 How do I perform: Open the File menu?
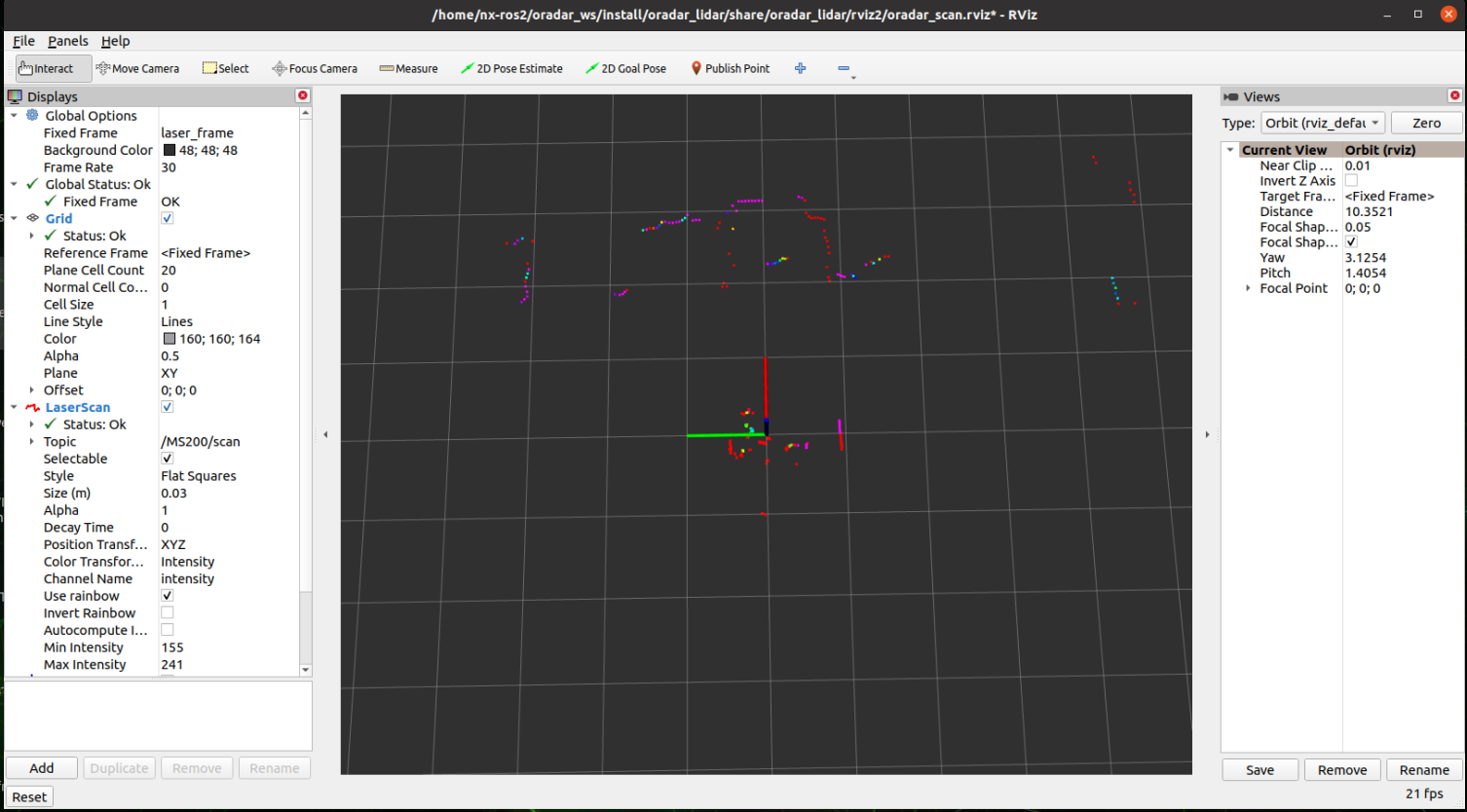click(x=23, y=41)
